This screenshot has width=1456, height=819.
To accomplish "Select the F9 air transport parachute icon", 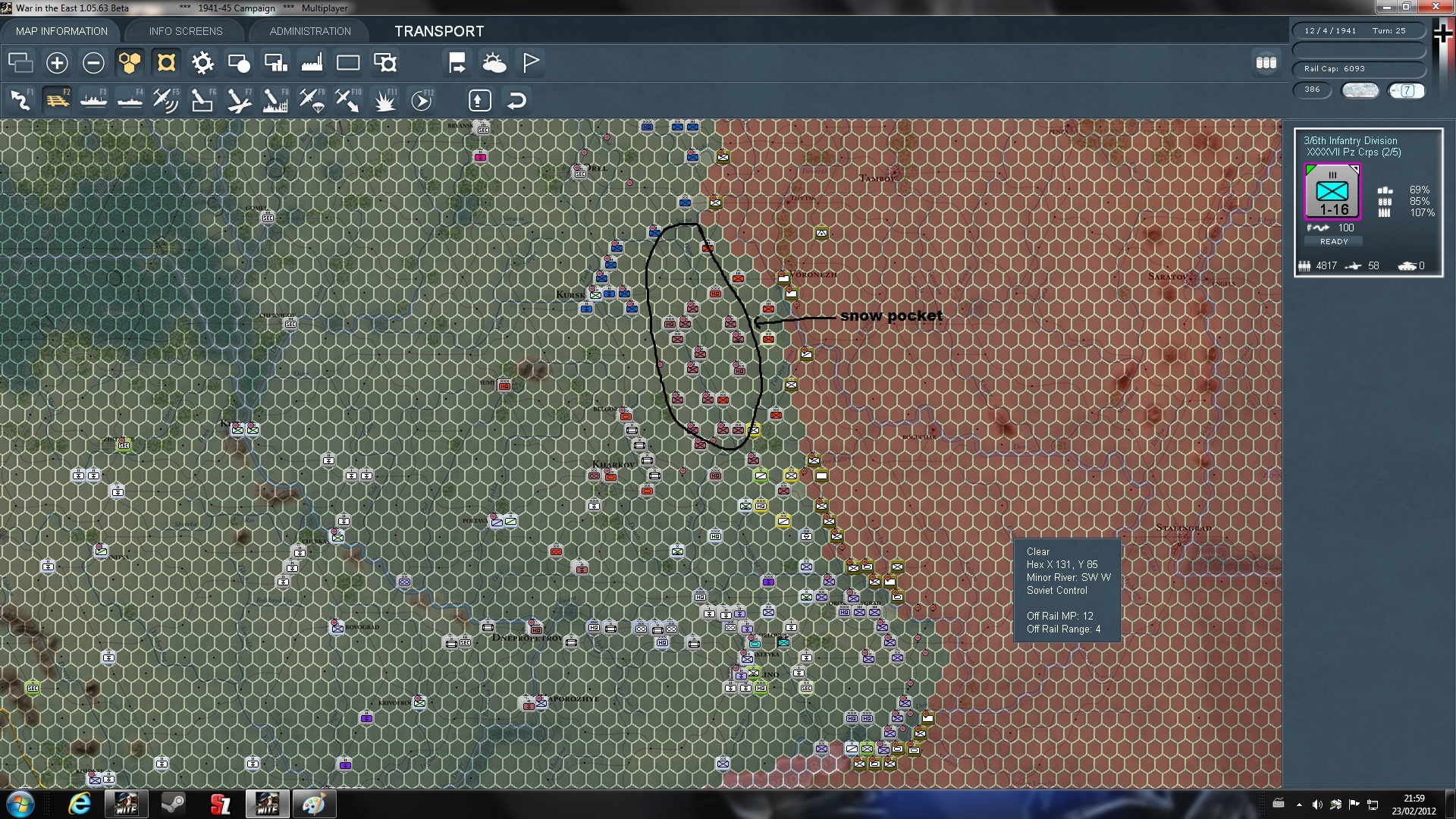I will [312, 100].
